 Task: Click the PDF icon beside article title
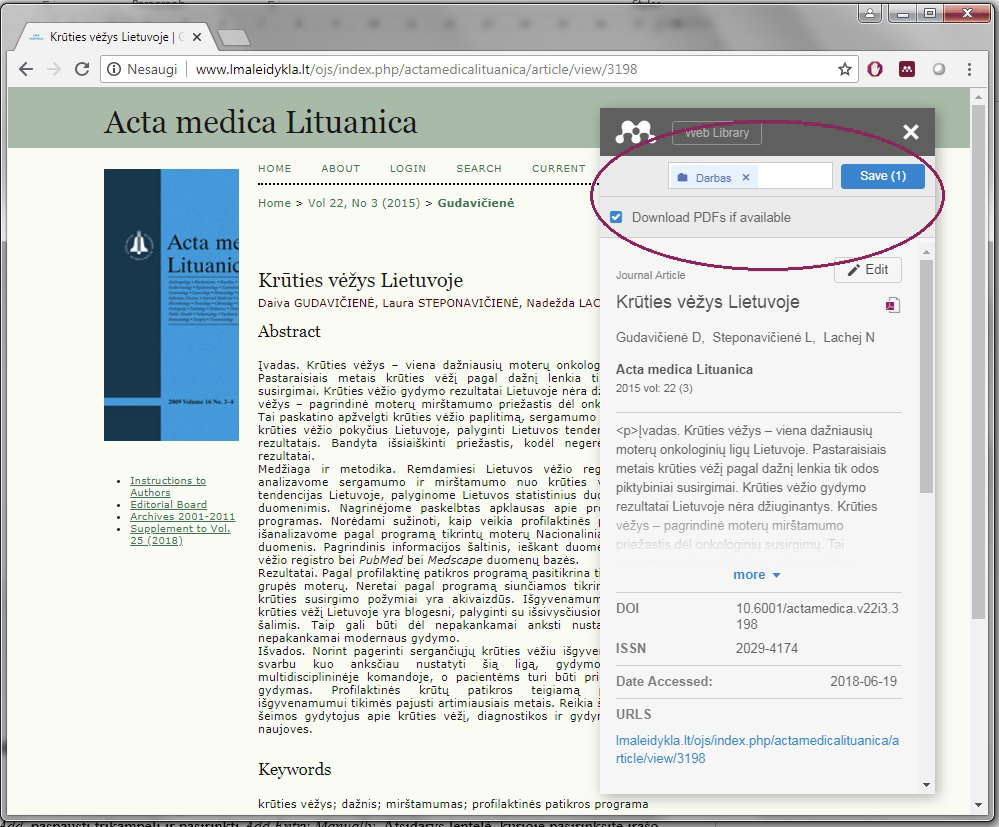pyautogui.click(x=892, y=305)
